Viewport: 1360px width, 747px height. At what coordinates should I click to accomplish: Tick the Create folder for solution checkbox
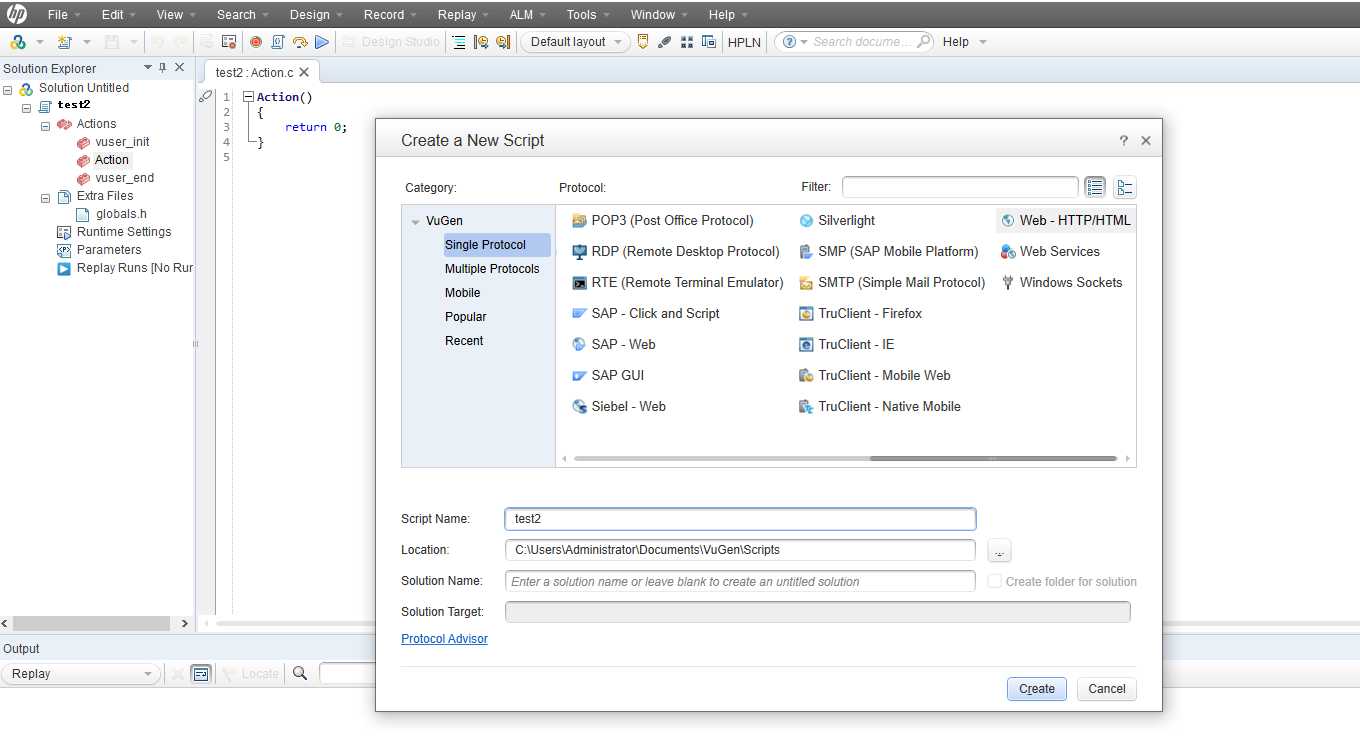tap(995, 581)
